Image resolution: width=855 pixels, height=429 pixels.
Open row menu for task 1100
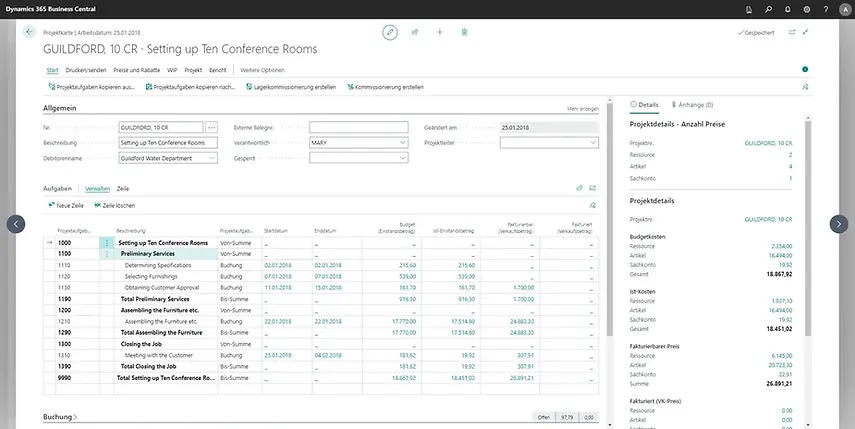tap(106, 254)
